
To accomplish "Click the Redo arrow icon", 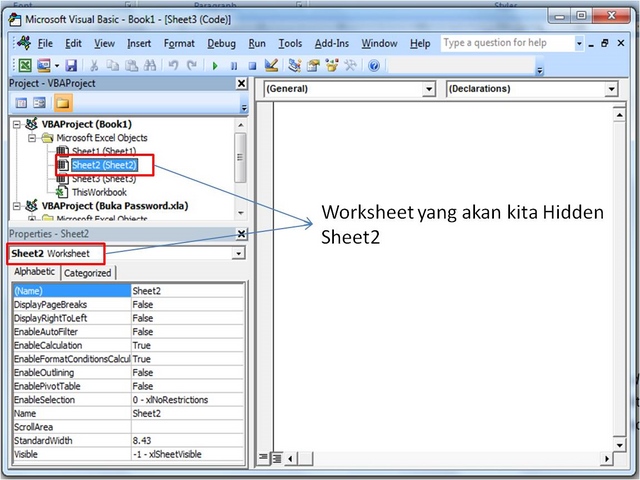I will [x=192, y=65].
